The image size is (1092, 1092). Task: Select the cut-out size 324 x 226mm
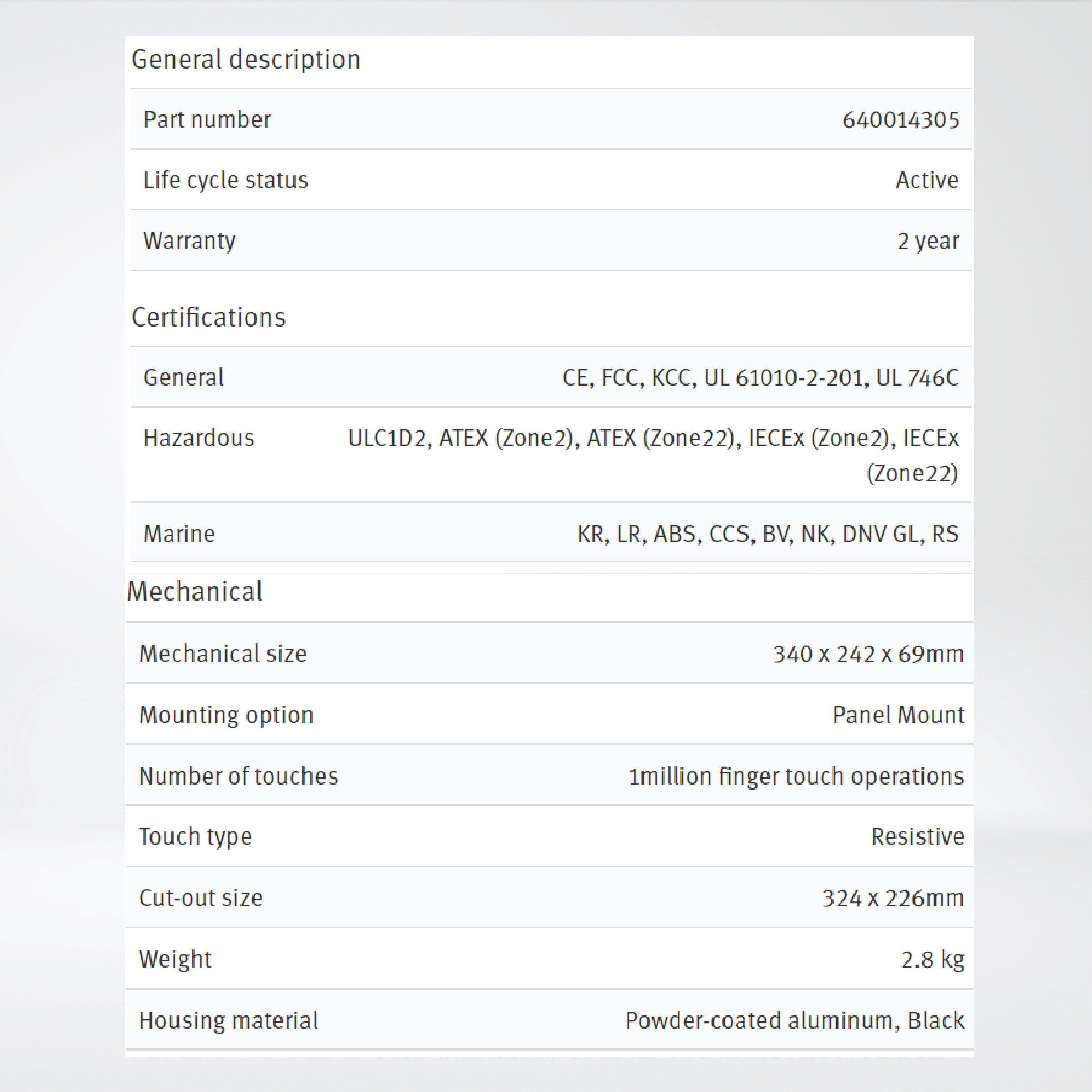point(893,897)
